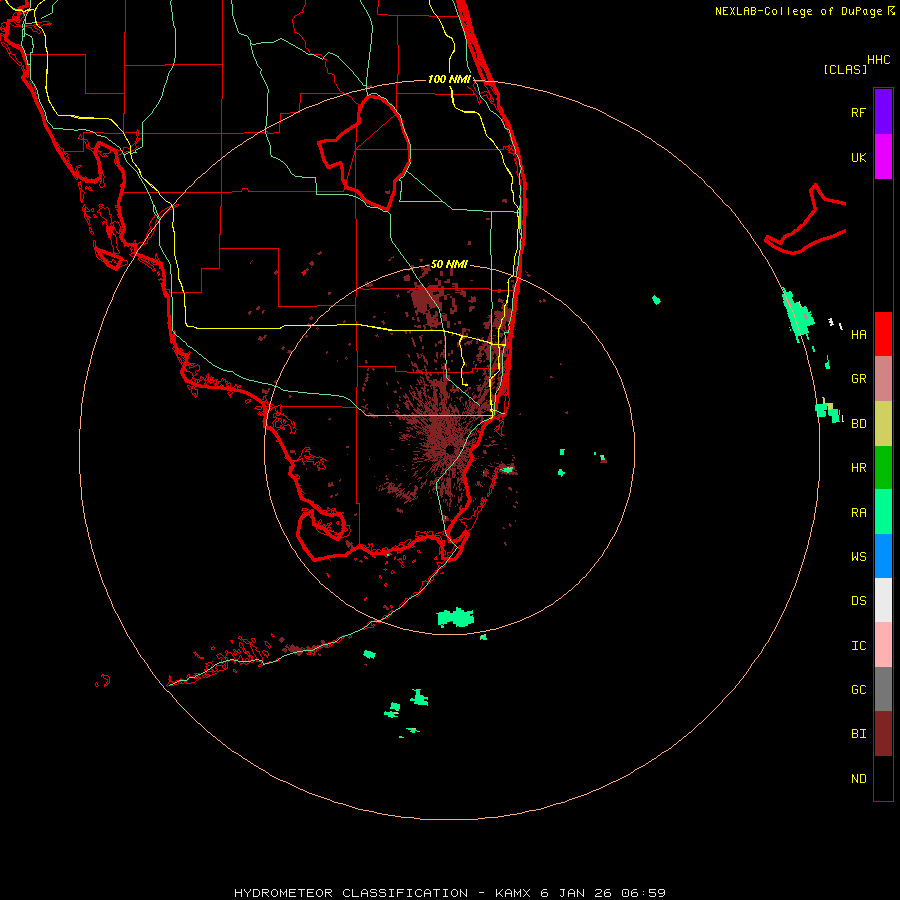Click the RA legend label

coord(858,513)
